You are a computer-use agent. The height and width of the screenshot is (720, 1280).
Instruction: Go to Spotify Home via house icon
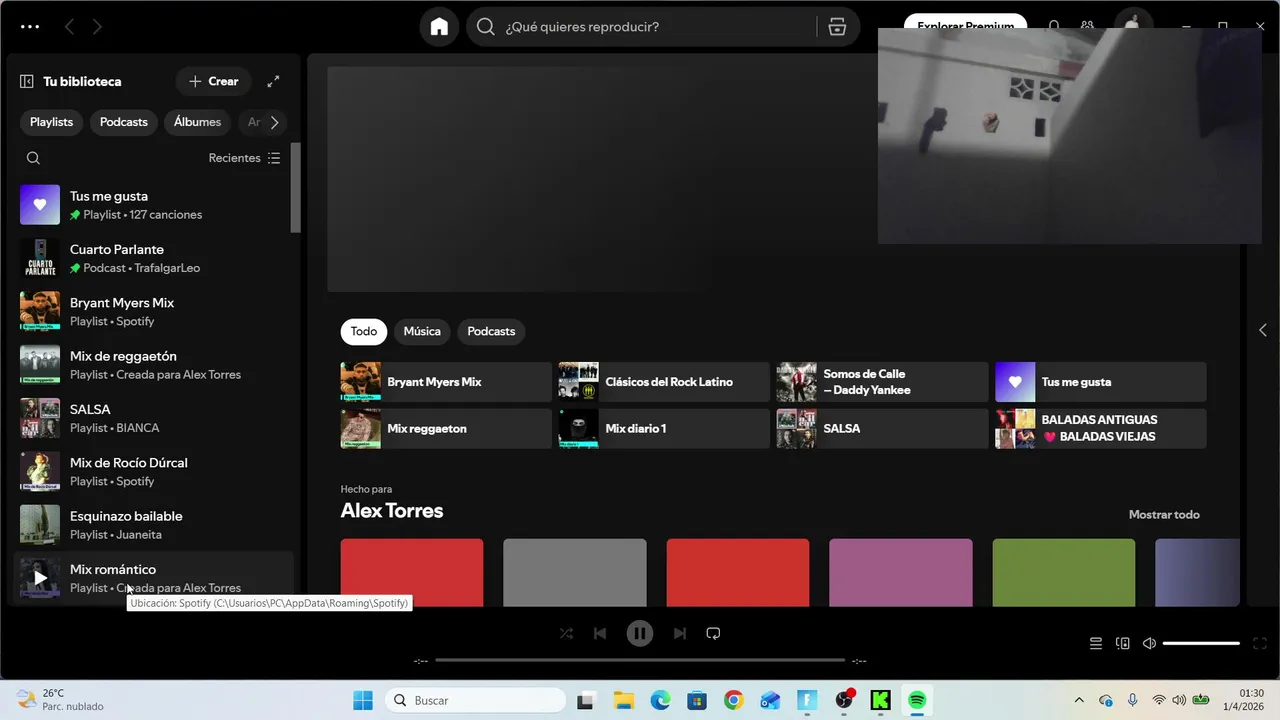pos(439,27)
